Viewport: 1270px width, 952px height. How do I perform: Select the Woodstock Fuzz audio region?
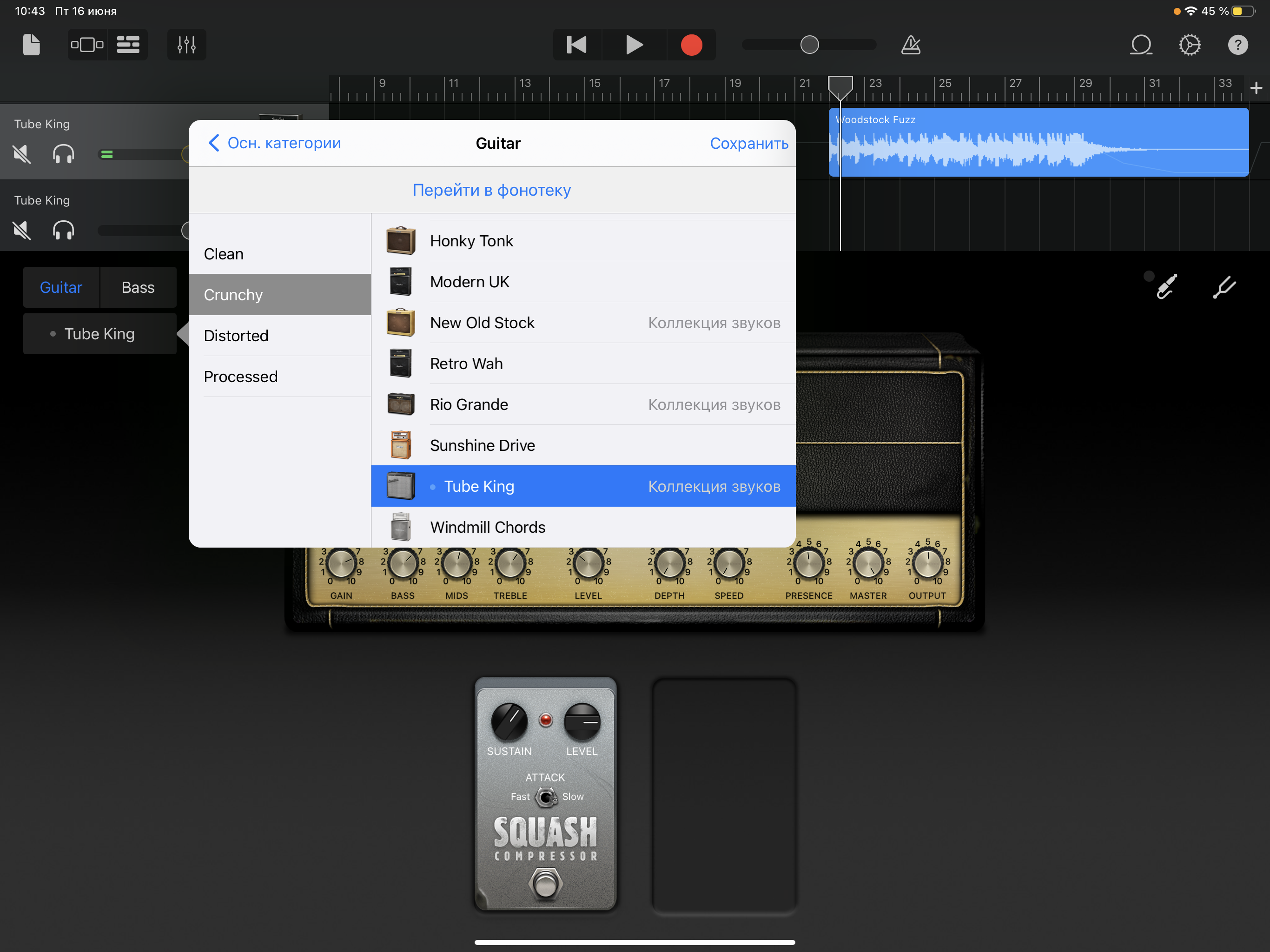(1038, 142)
